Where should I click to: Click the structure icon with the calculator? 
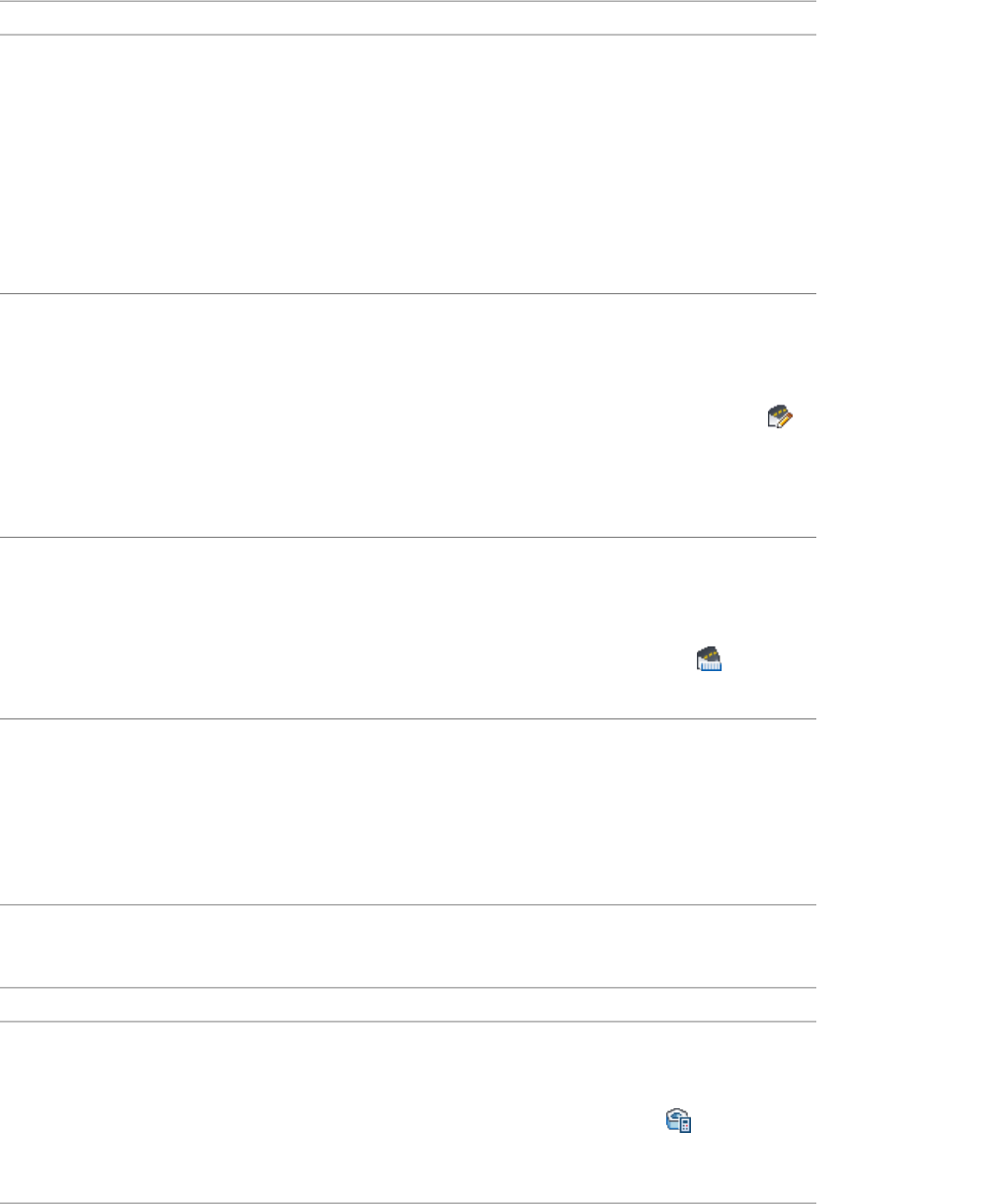[678, 1120]
